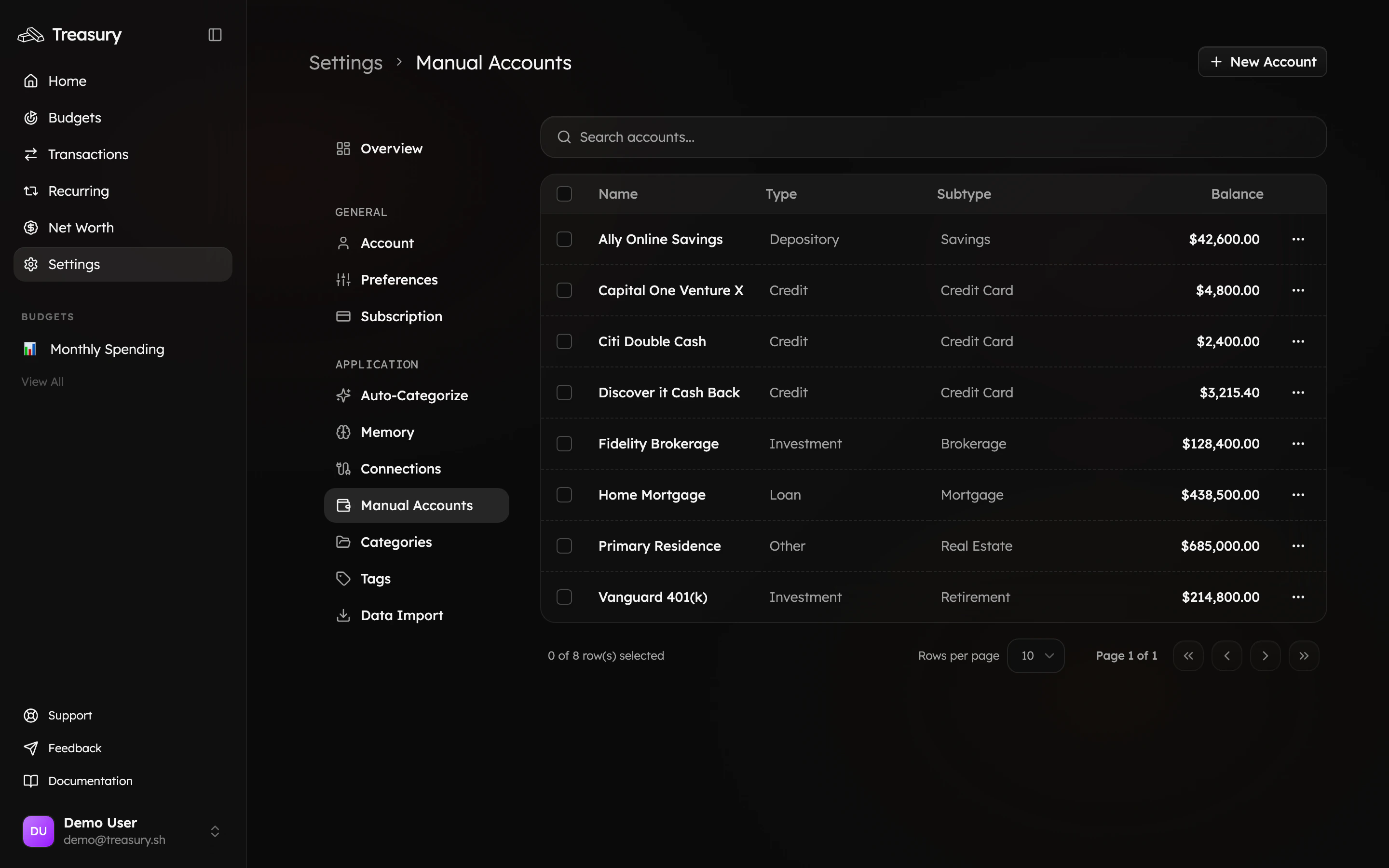Check the Capital One Venture X row

pos(564,290)
